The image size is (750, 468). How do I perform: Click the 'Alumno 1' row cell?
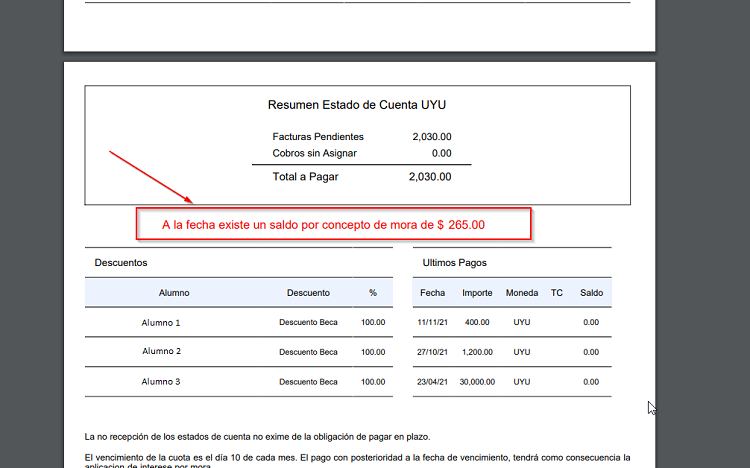(x=161, y=323)
